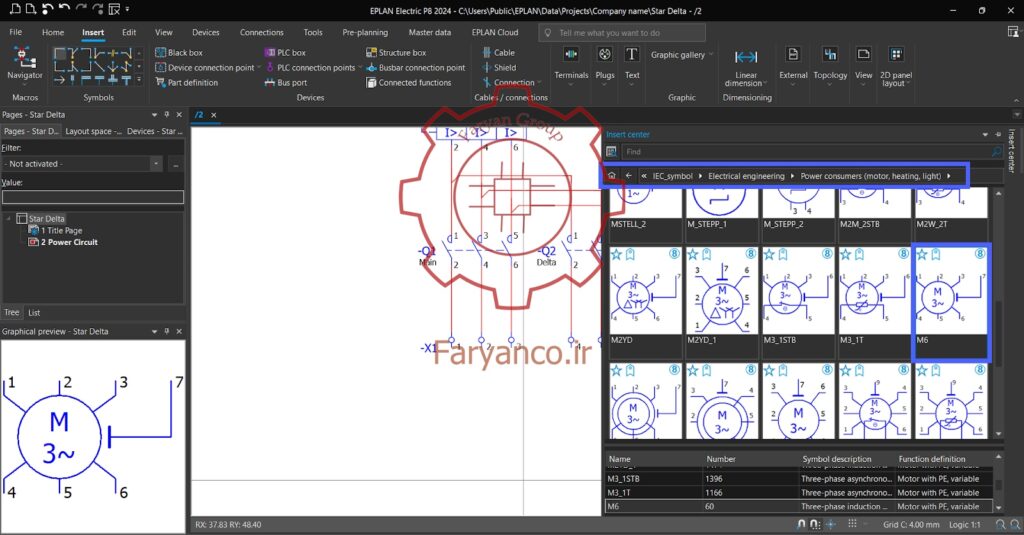Screen dimensions: 1024x535
Task: Open Connected functions
Action: click(x=409, y=82)
